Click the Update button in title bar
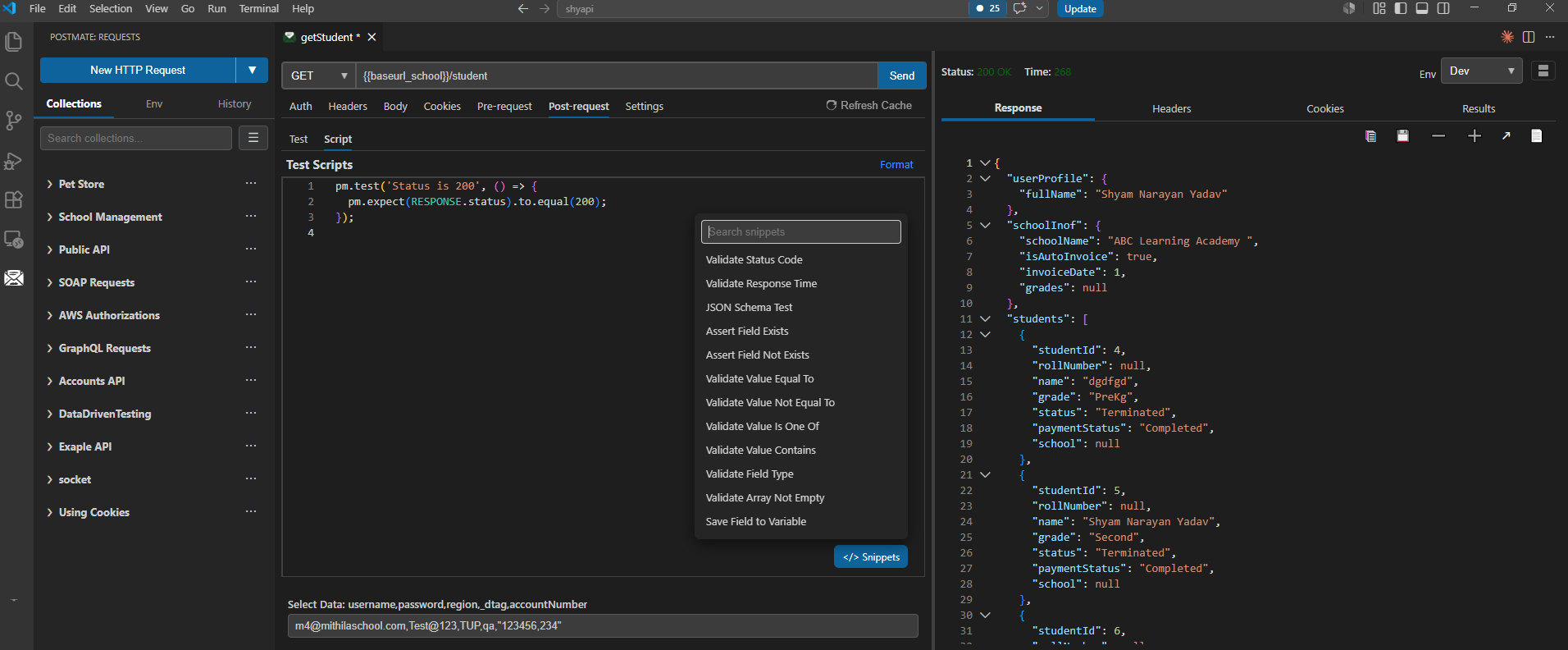Viewport: 1568px width, 650px height. (1080, 8)
